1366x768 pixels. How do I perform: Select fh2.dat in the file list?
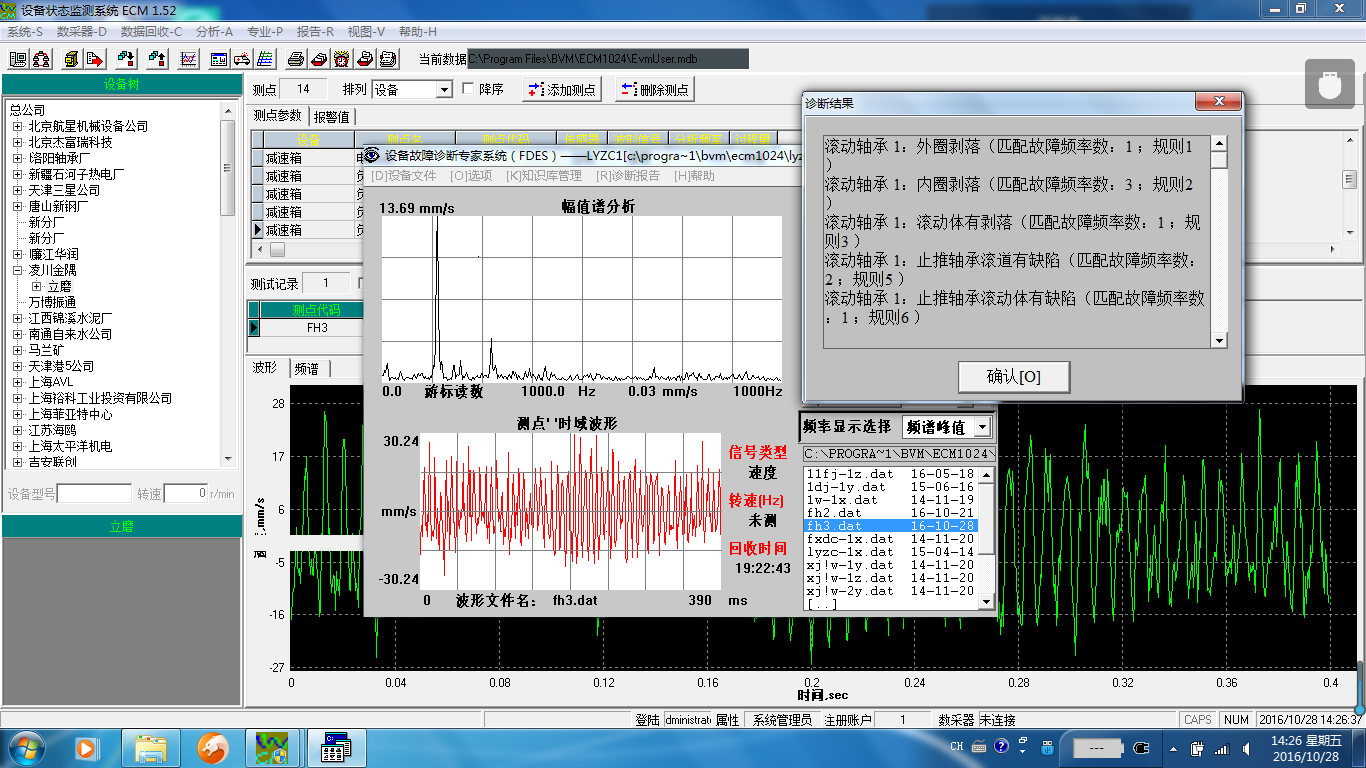coord(833,513)
